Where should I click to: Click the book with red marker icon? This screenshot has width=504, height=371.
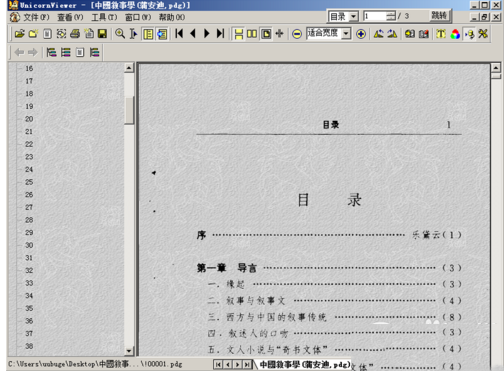click(x=424, y=34)
